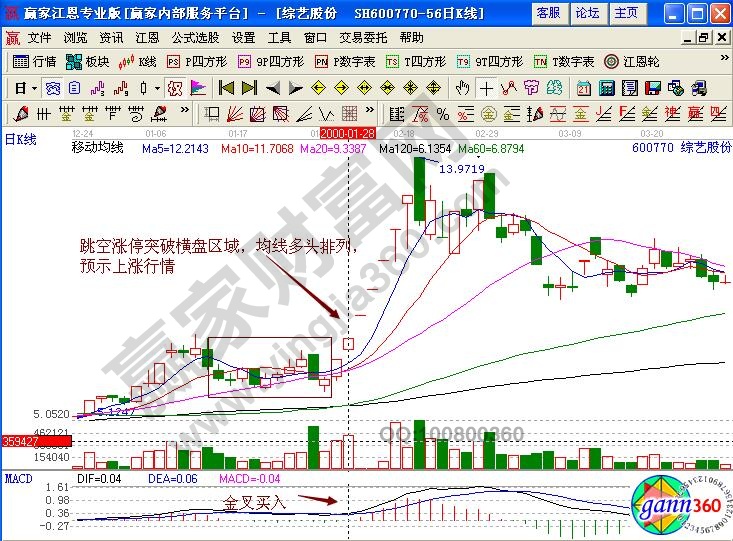Open the 行情 quotes view
Viewport: 733px width, 541px height.
36,61
